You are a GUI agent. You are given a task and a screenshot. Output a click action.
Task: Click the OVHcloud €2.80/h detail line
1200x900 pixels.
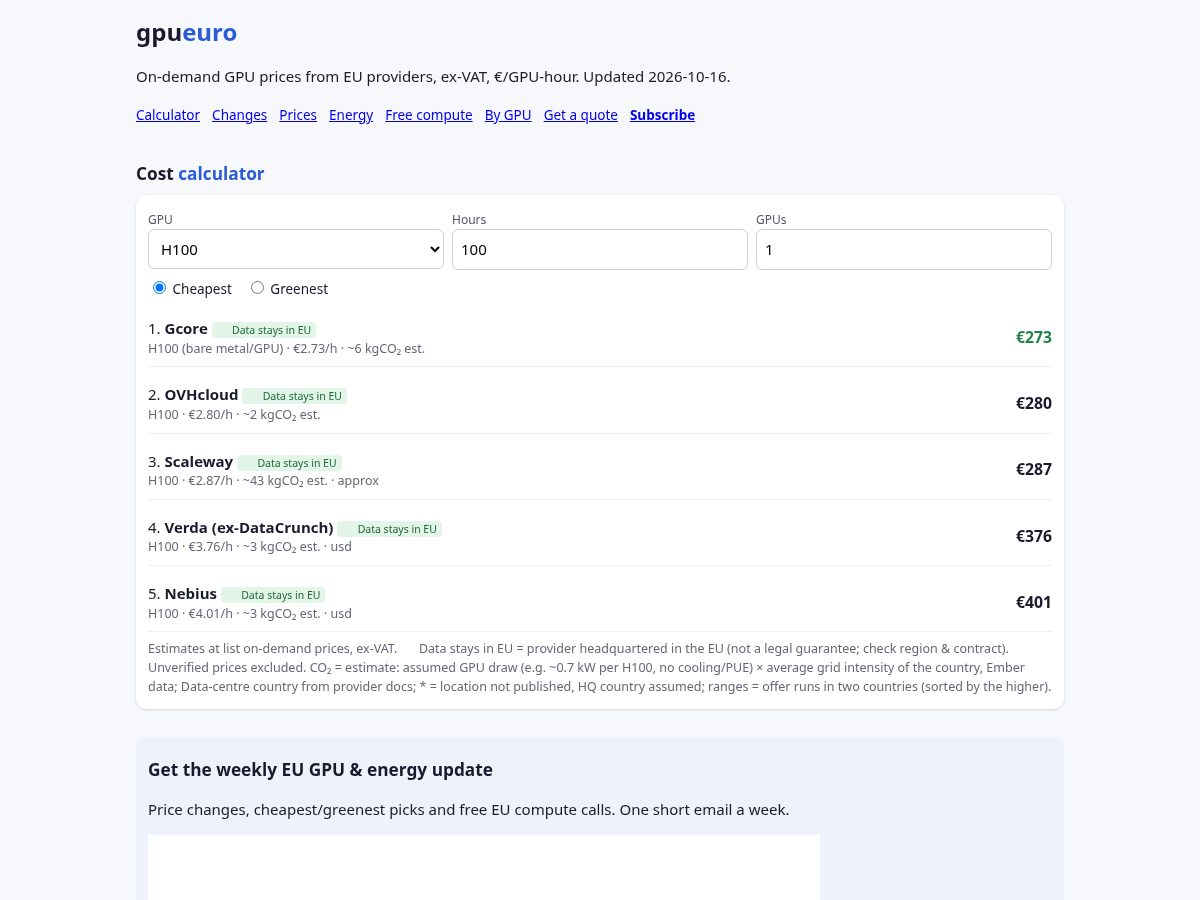tap(234, 415)
